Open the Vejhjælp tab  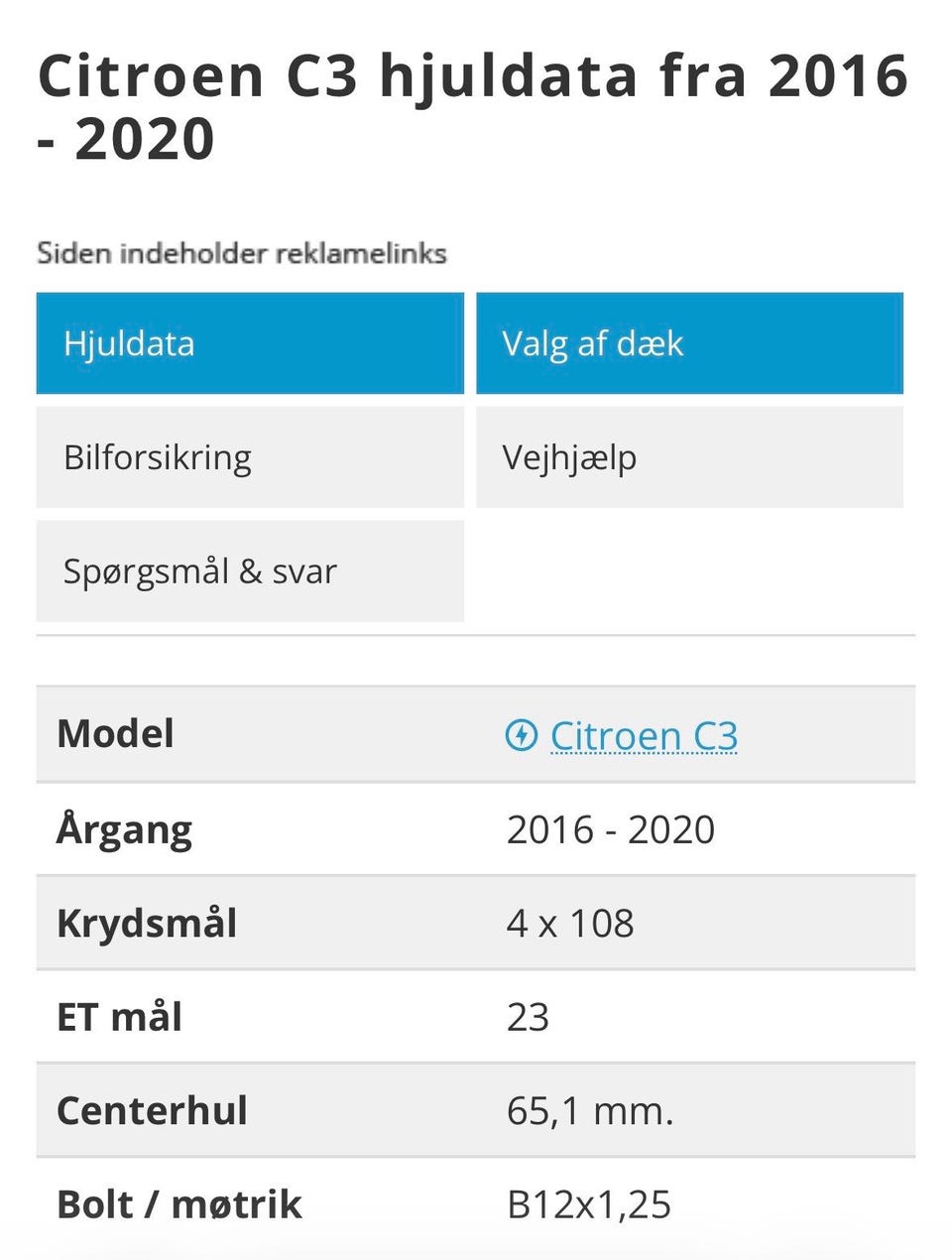click(x=689, y=457)
